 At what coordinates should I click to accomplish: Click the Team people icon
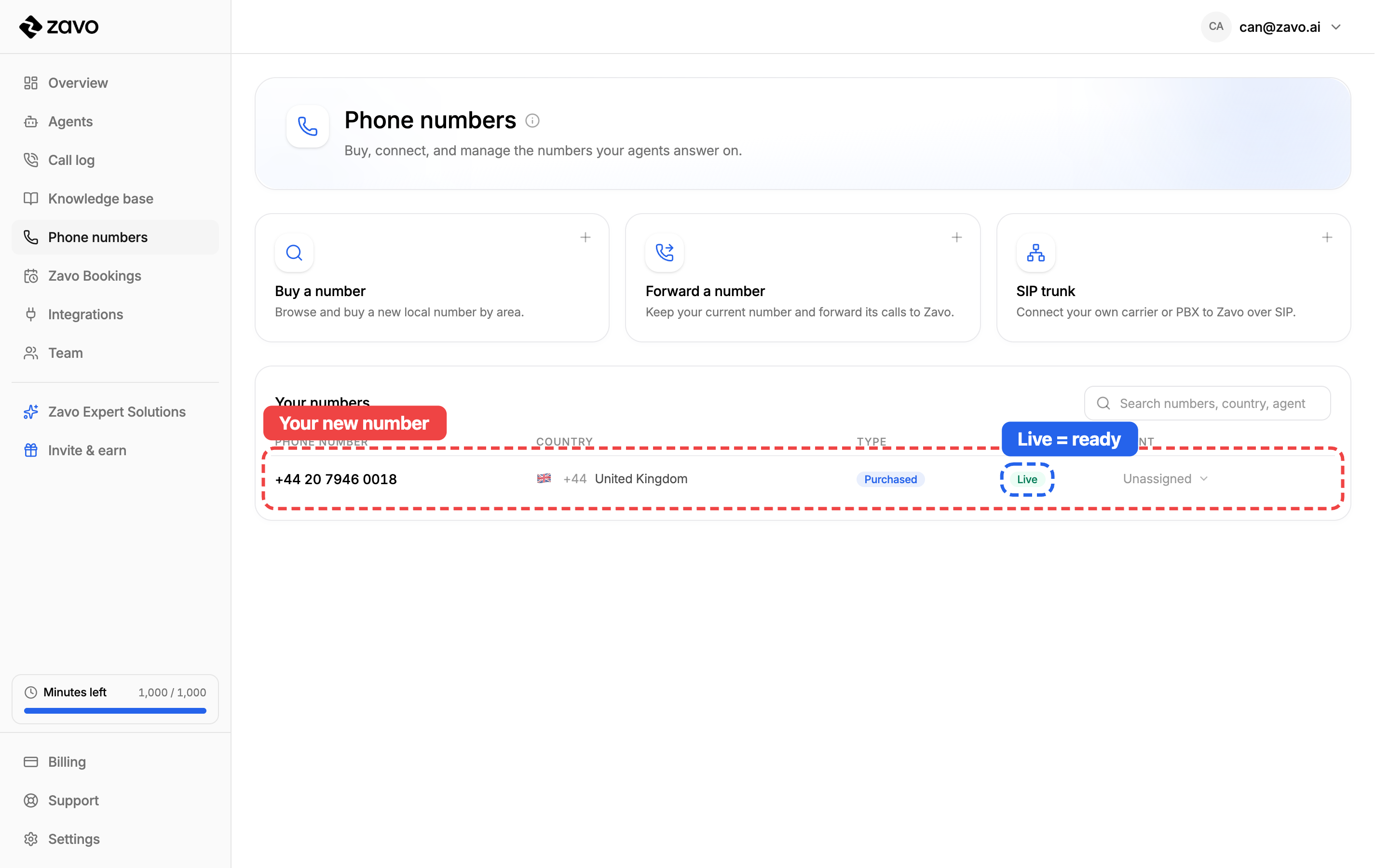pos(31,353)
